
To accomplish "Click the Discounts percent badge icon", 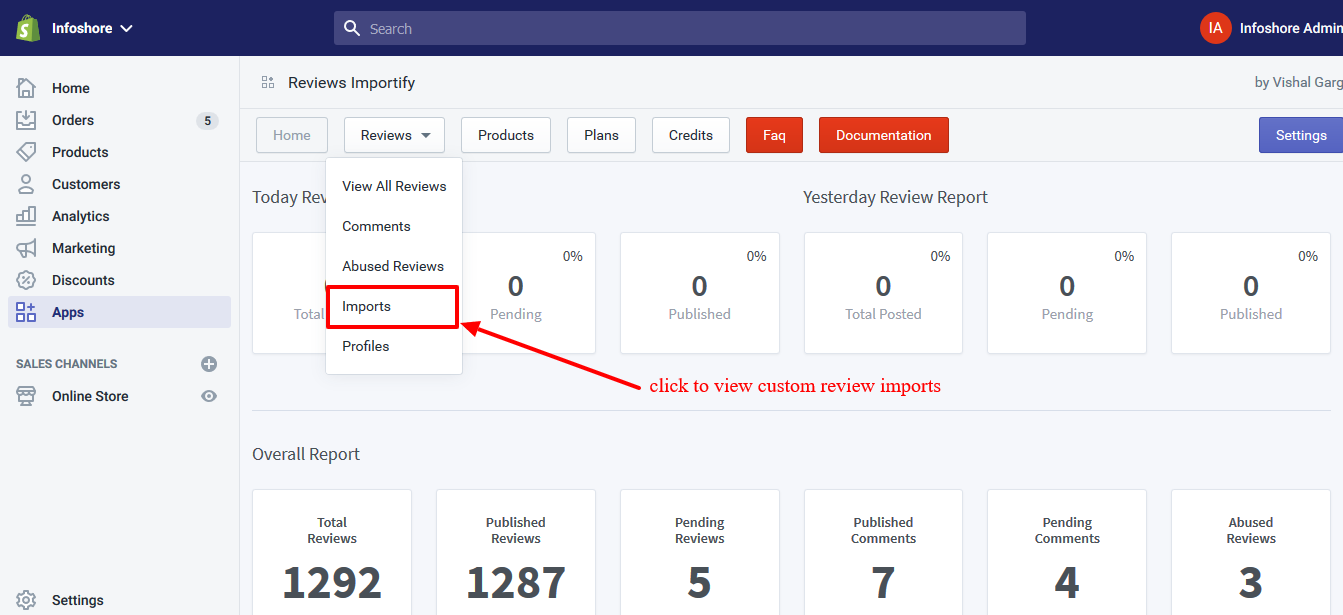I will pyautogui.click(x=26, y=280).
